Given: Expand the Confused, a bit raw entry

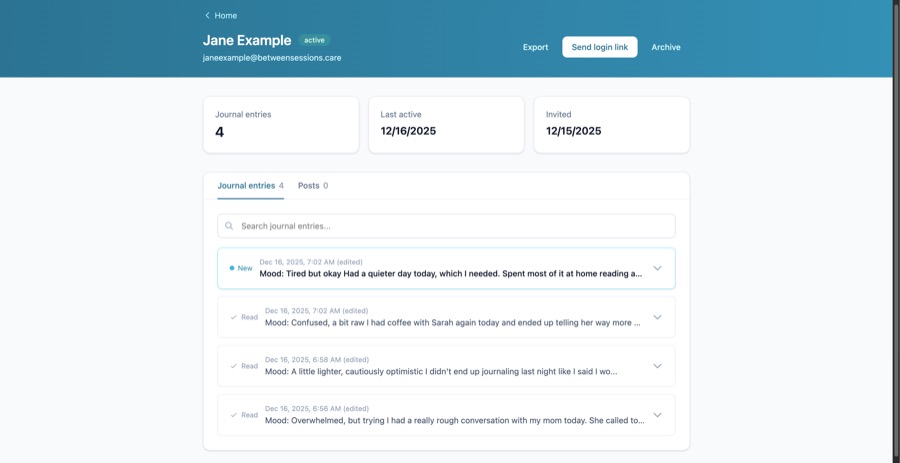Looking at the screenshot, I should point(657,317).
